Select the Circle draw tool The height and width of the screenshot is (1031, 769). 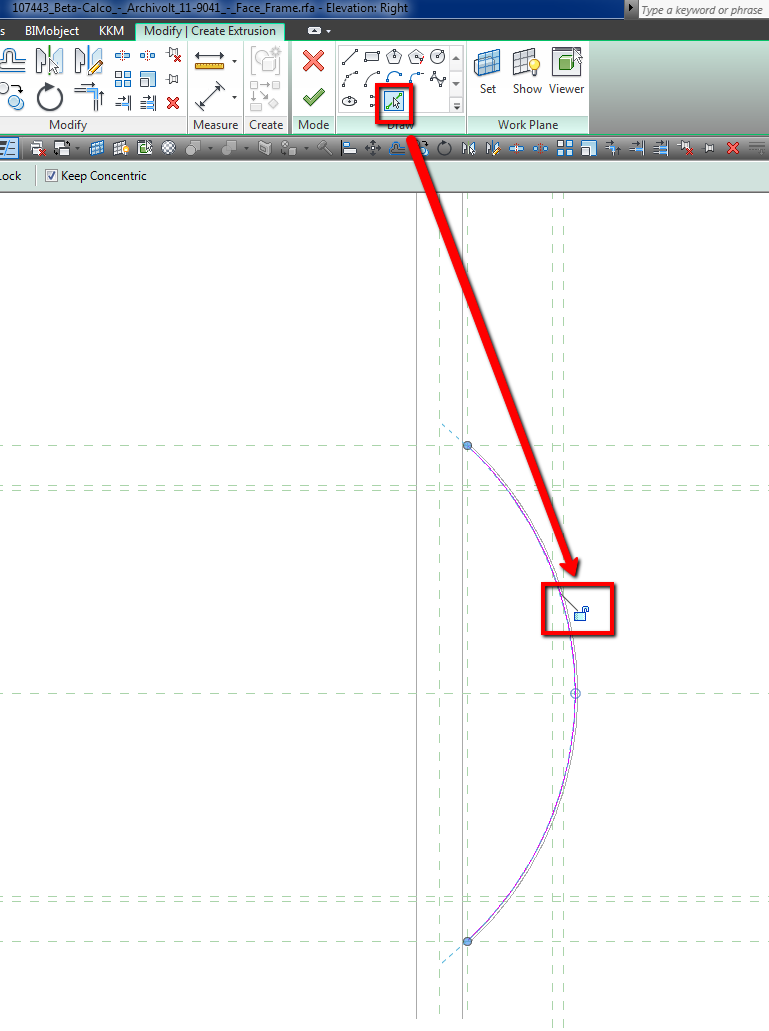click(438, 57)
